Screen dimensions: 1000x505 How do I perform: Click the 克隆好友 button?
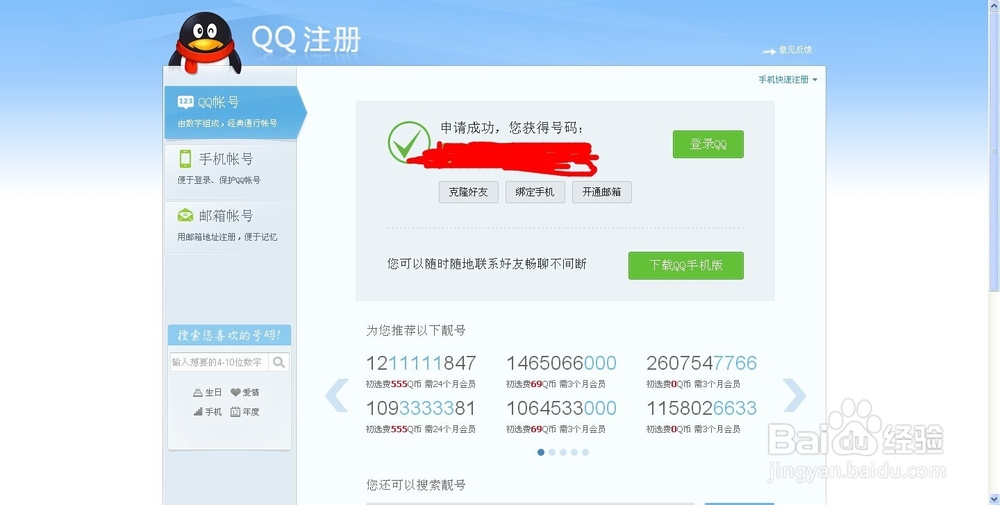[468, 192]
